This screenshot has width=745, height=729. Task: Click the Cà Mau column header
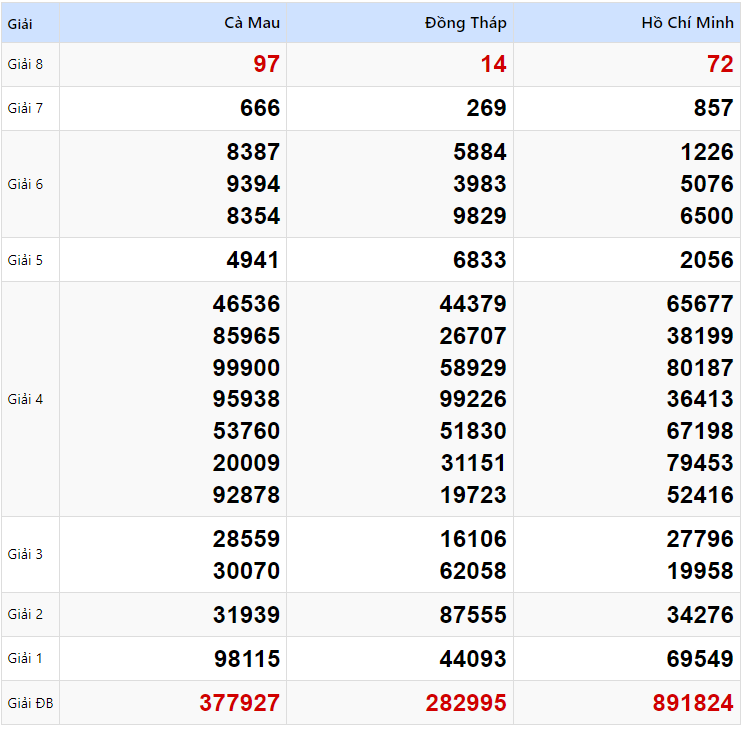[x=251, y=23]
